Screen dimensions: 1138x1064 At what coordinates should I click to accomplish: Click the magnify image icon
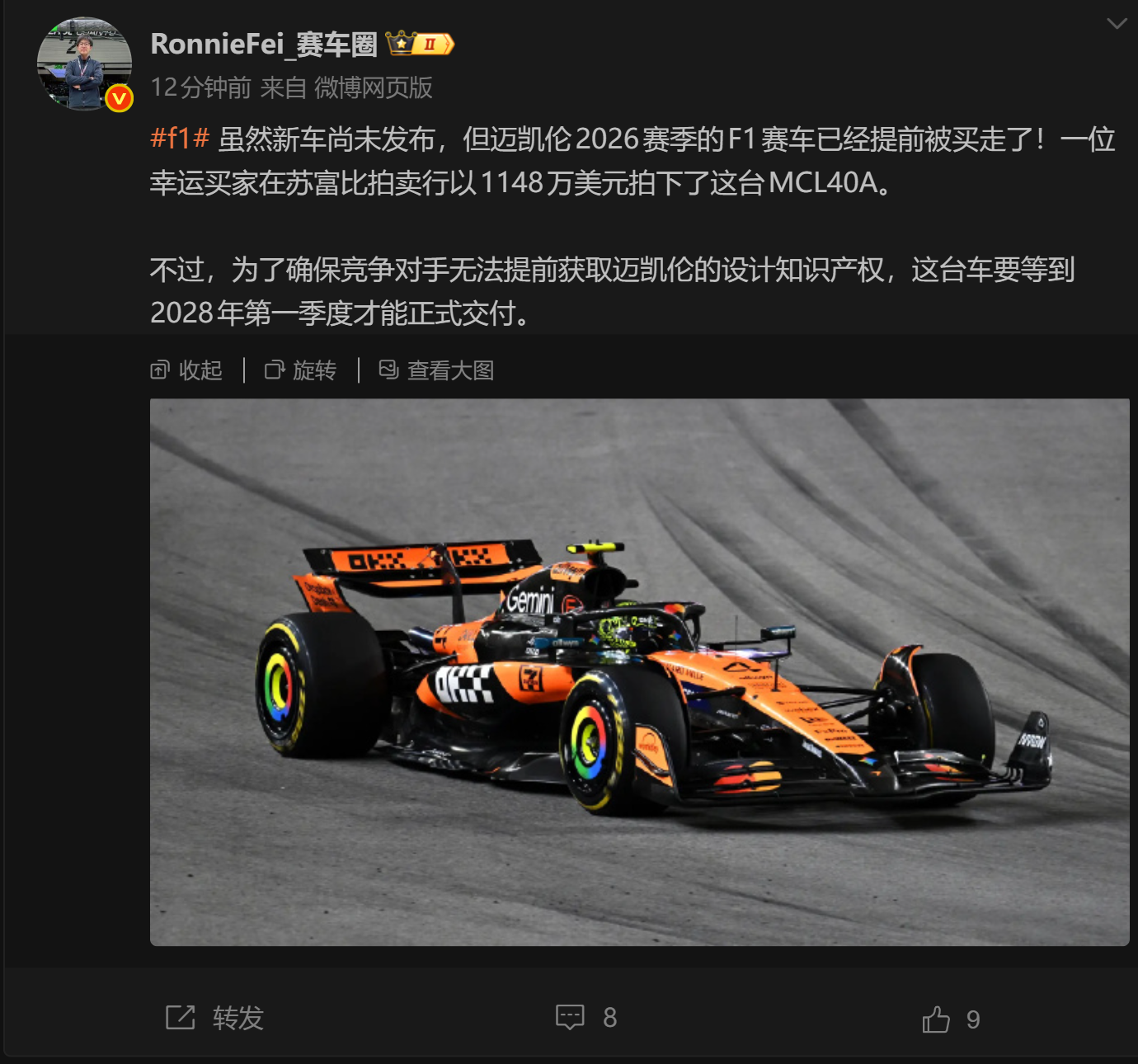pos(388,370)
